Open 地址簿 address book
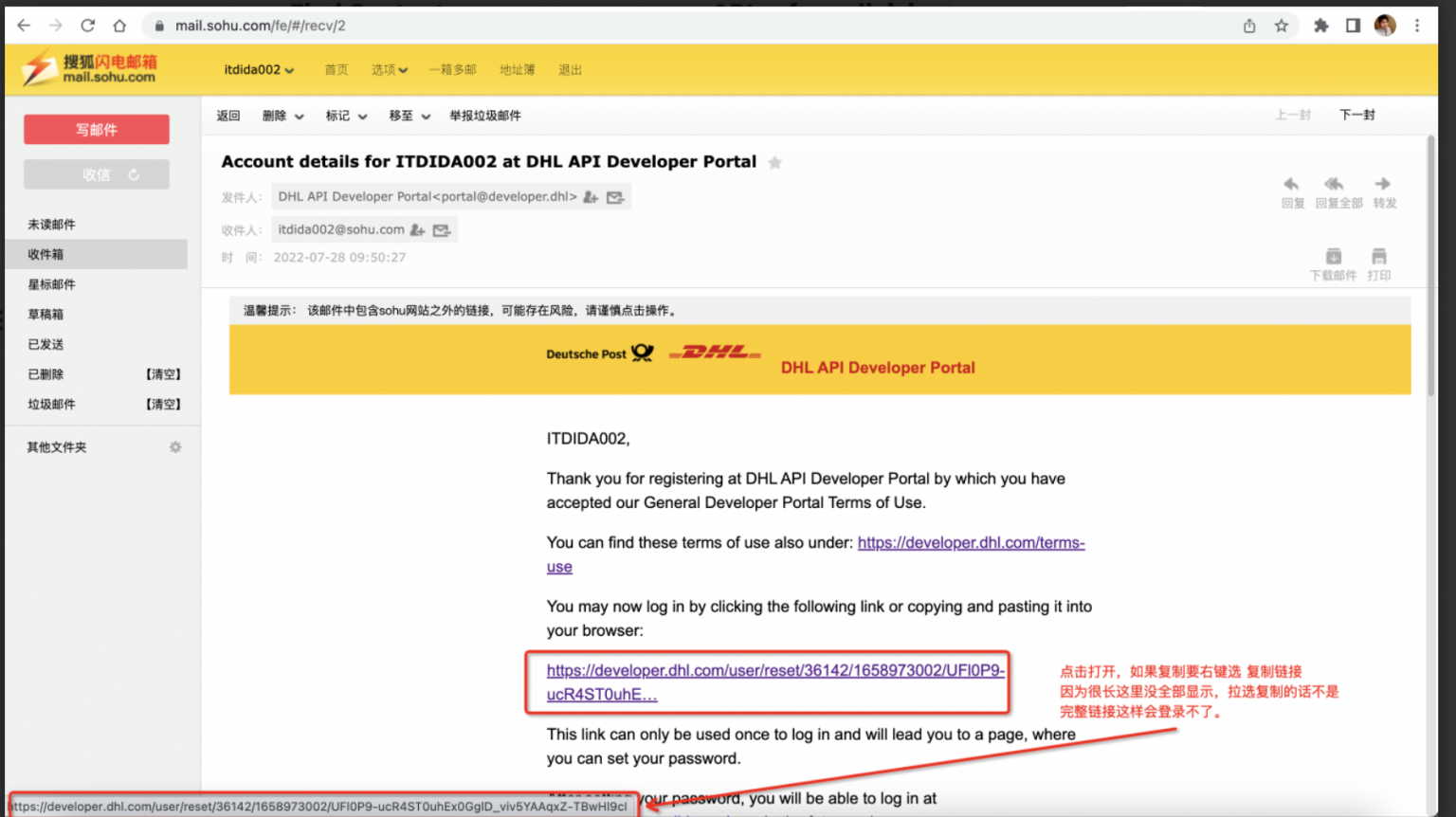The height and width of the screenshot is (817, 1456). 517,70
